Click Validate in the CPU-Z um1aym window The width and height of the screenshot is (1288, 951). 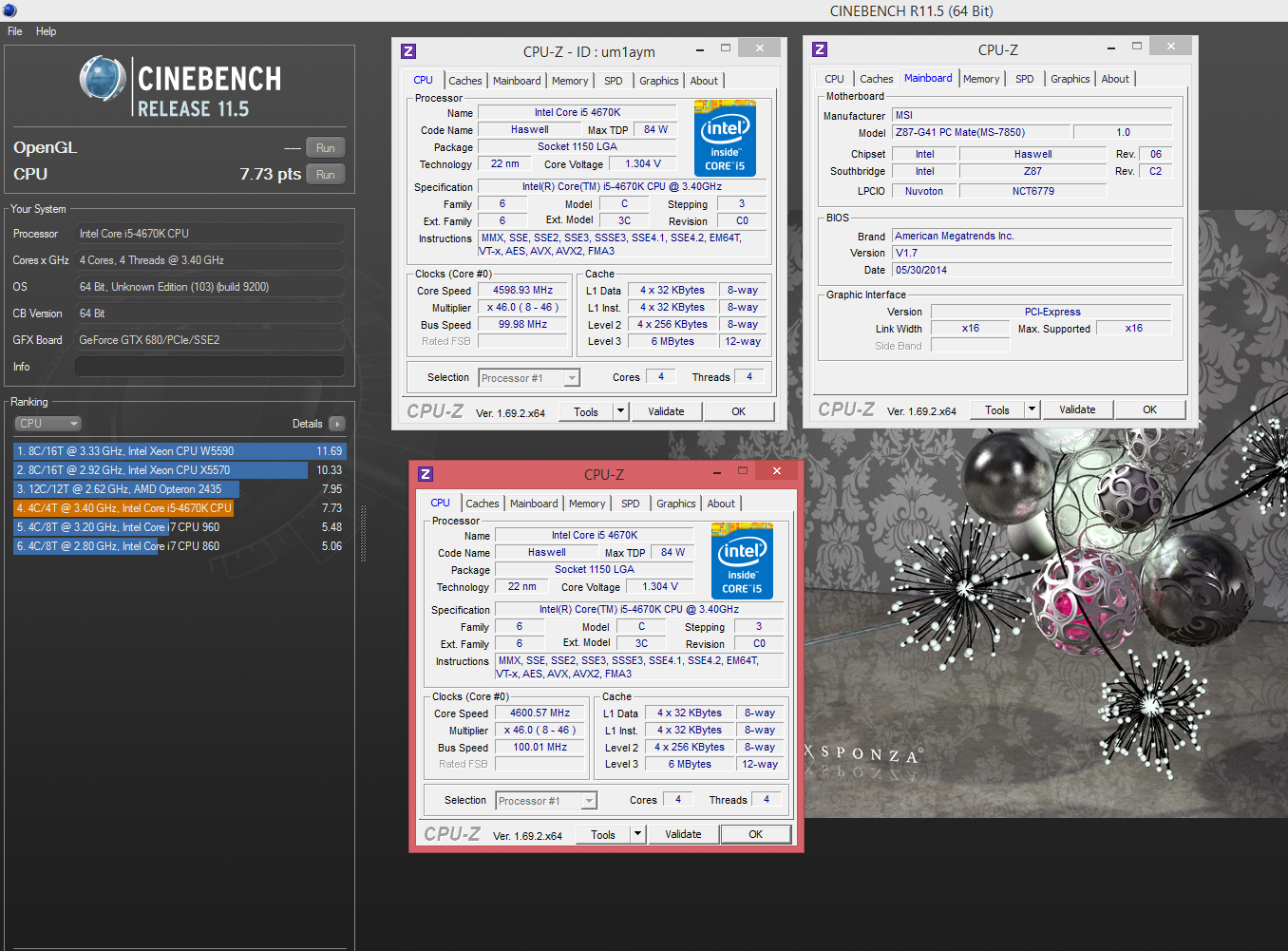[x=666, y=411]
